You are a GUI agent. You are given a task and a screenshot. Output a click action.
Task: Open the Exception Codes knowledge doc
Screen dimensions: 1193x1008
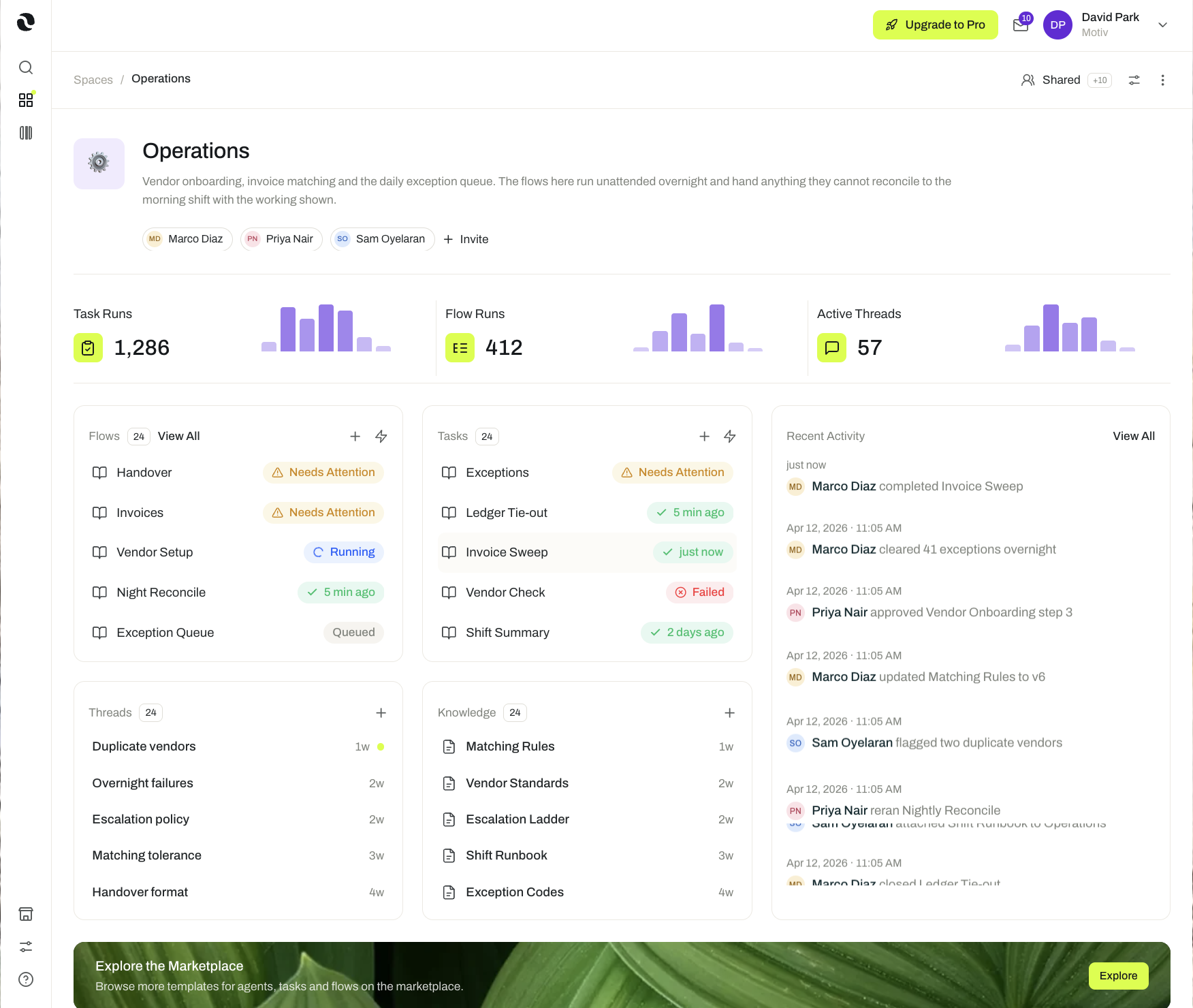(587, 892)
